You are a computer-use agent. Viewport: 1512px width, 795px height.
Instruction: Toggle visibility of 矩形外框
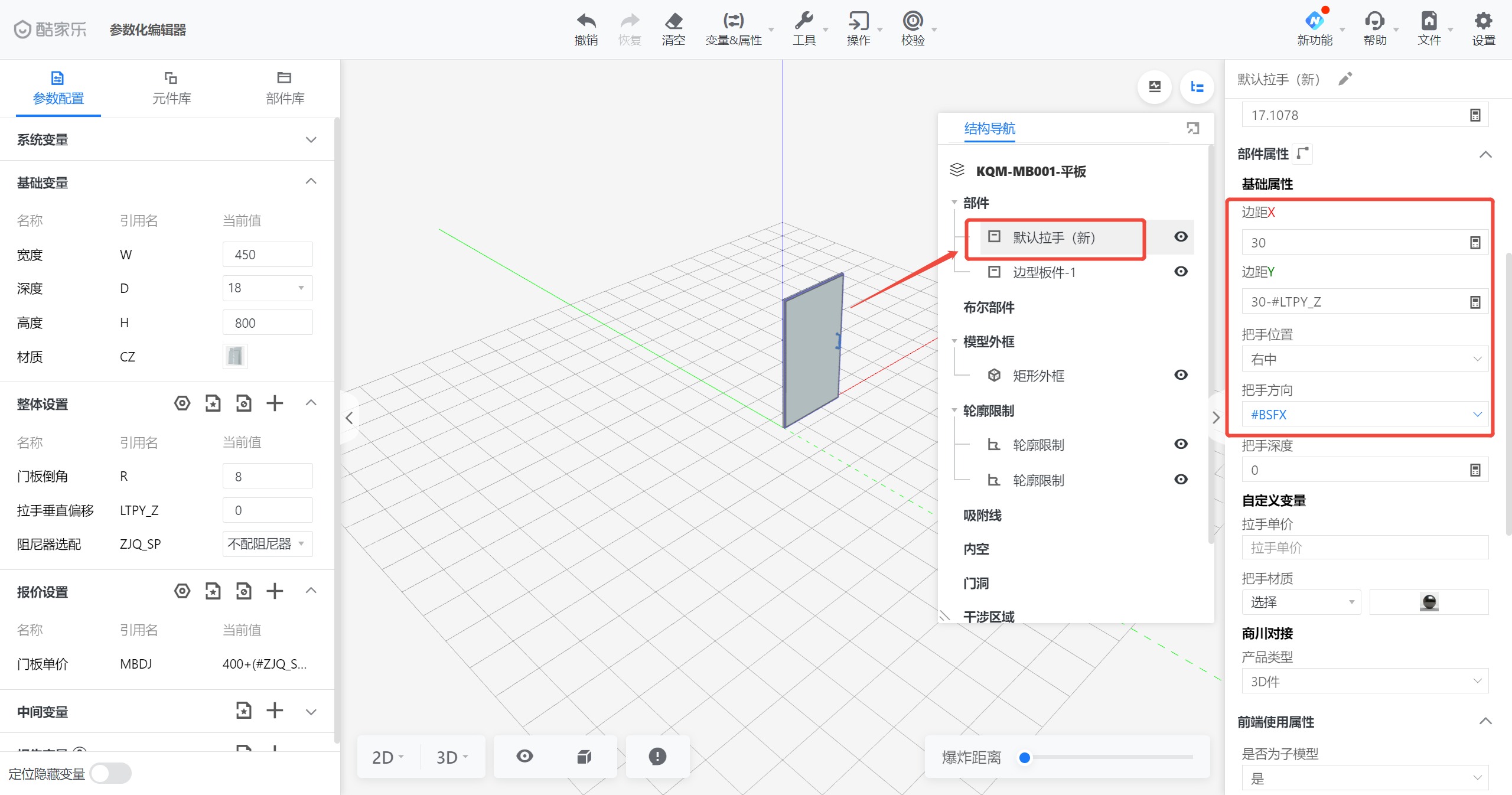[1181, 375]
